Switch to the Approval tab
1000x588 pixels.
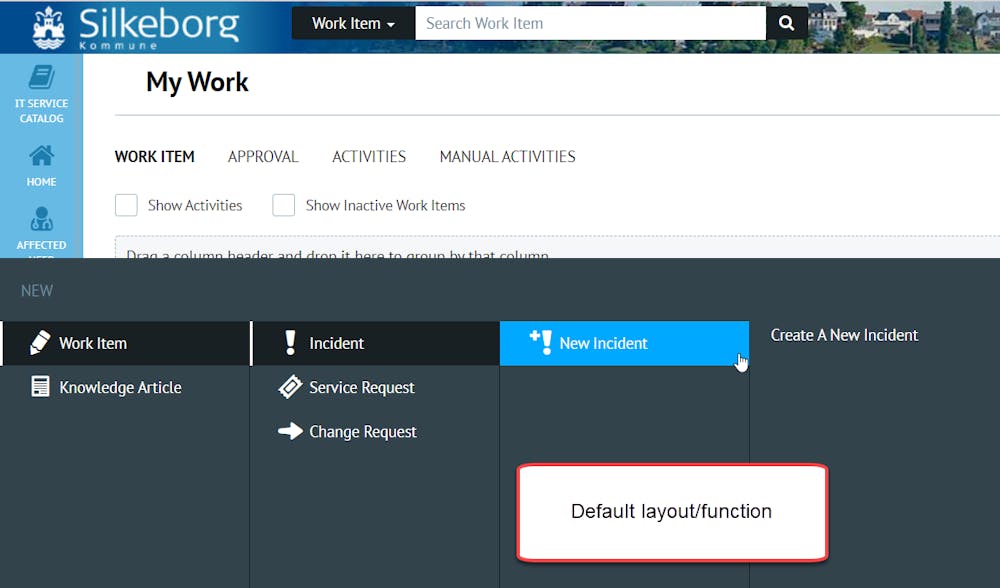(263, 156)
